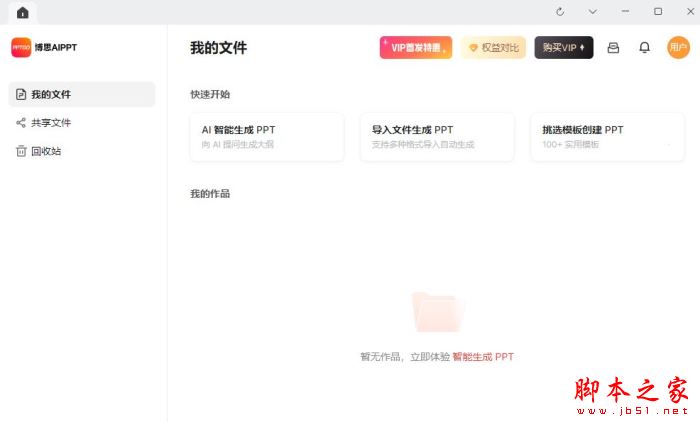Open the inbox tray icon
The image size is (700, 422).
click(x=613, y=47)
